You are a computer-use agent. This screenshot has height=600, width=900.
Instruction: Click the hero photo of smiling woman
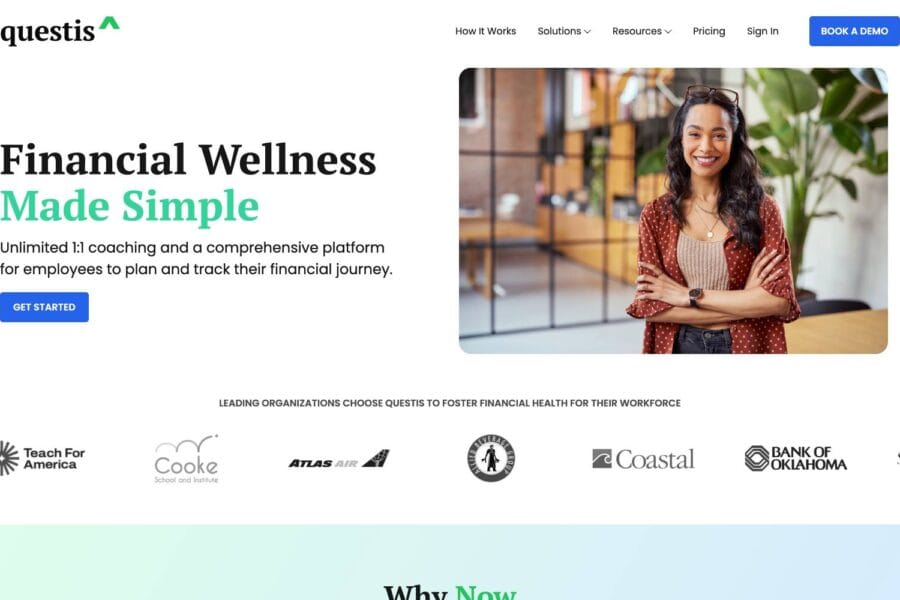pyautogui.click(x=673, y=211)
